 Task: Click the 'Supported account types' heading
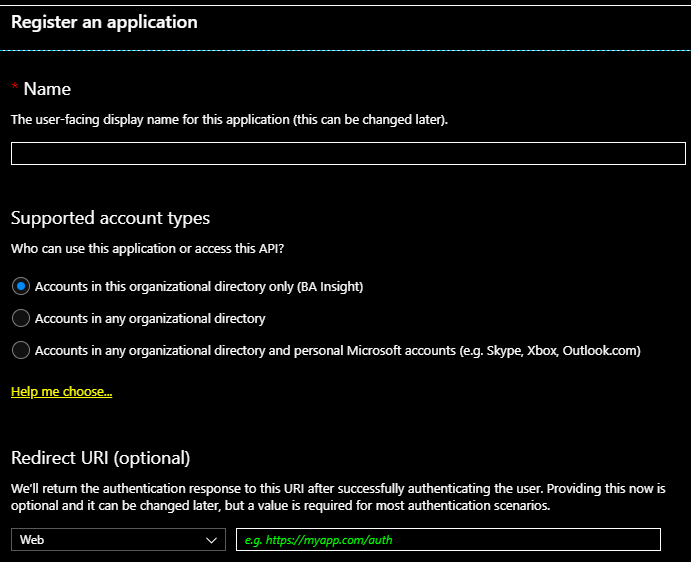110,217
